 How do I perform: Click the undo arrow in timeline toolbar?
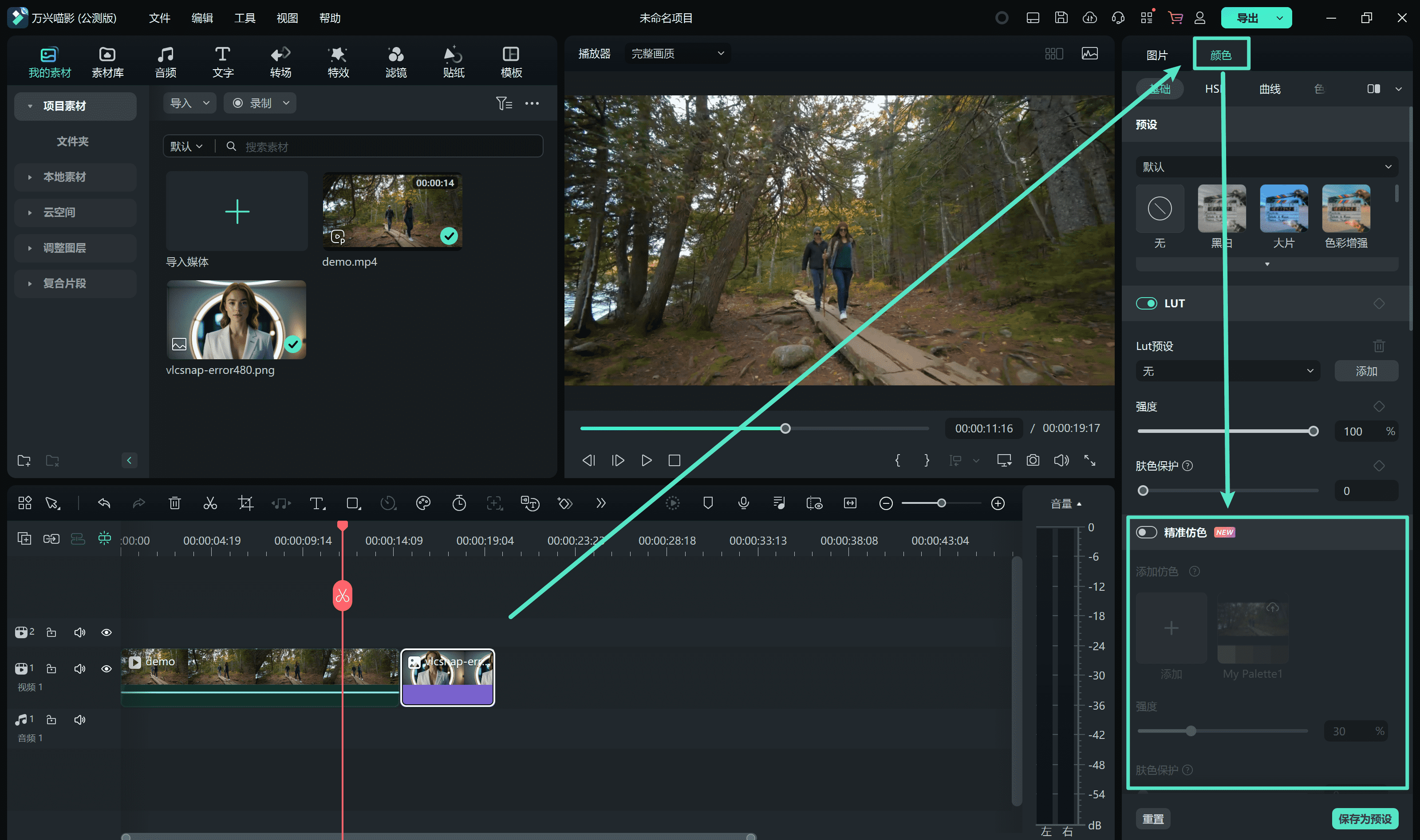click(104, 503)
